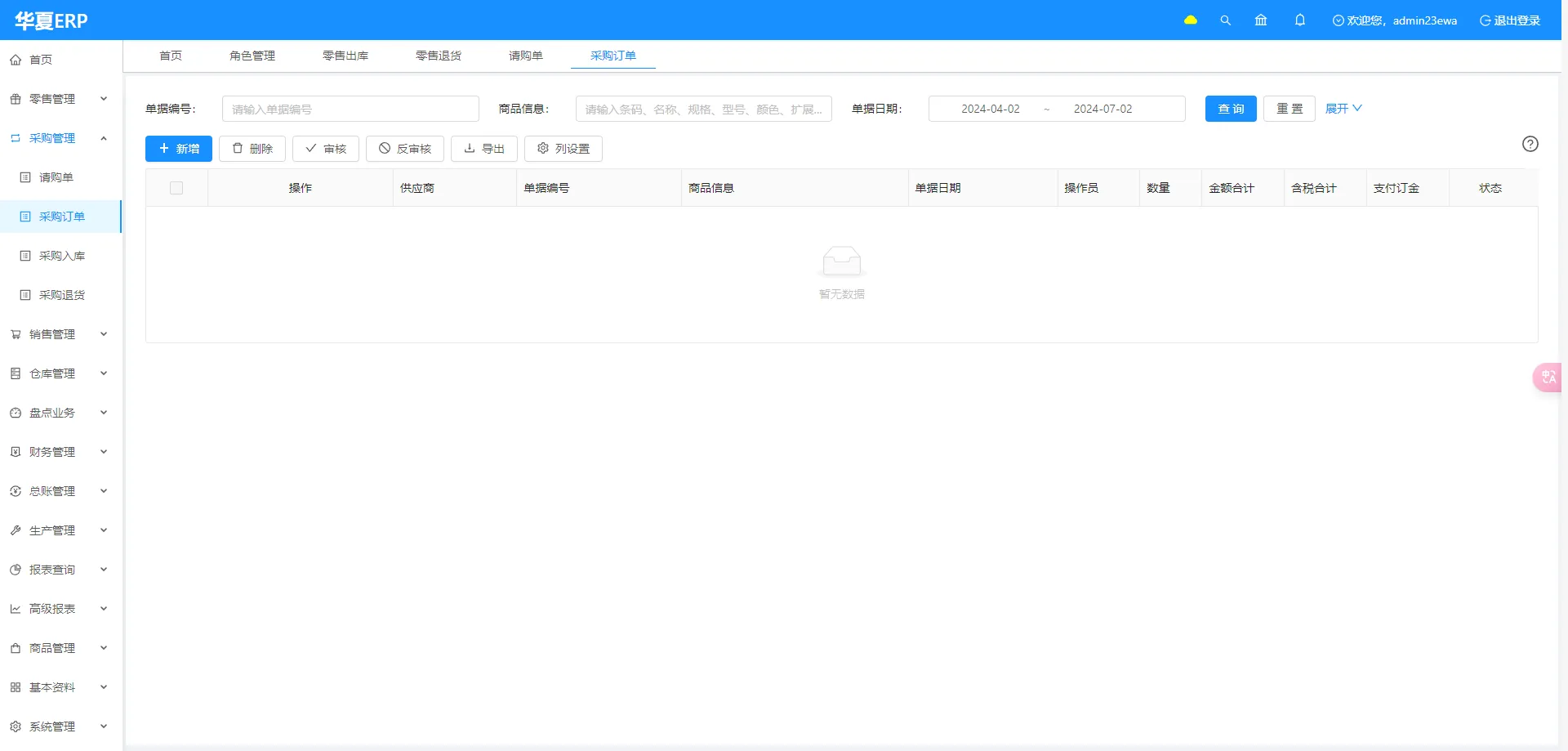Click the pink translate floating icon
The image size is (1568, 751).
pyautogui.click(x=1548, y=378)
